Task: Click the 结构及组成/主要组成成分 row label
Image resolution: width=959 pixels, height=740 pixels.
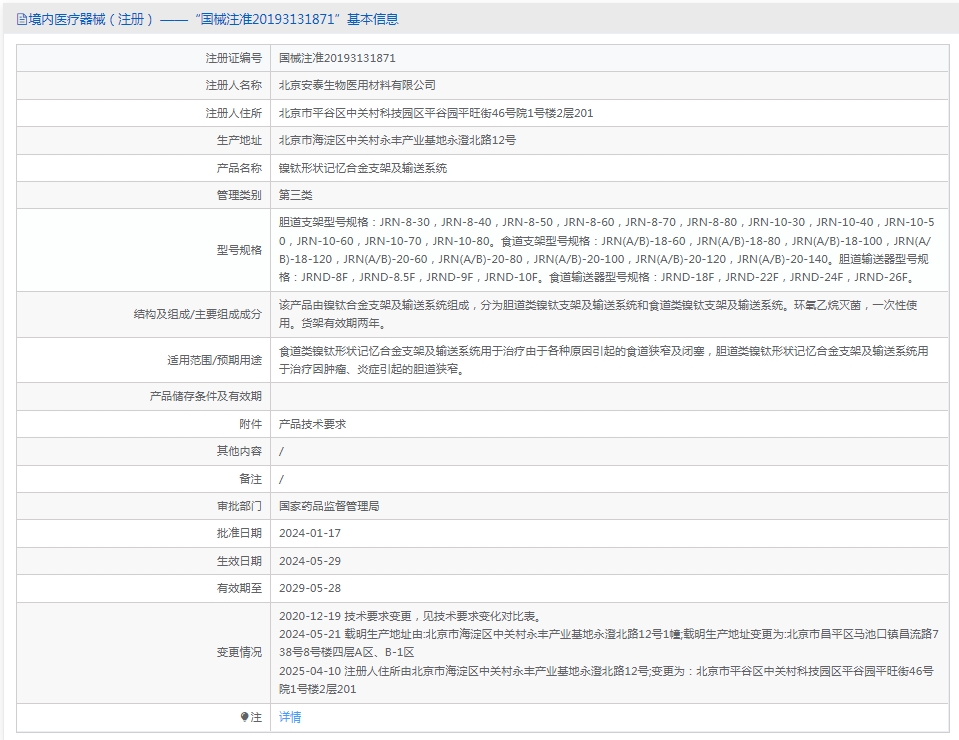Action: click(x=197, y=314)
